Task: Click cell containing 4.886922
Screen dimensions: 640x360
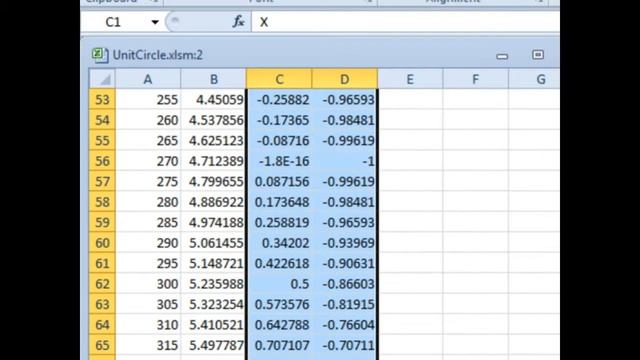Action: click(x=213, y=202)
